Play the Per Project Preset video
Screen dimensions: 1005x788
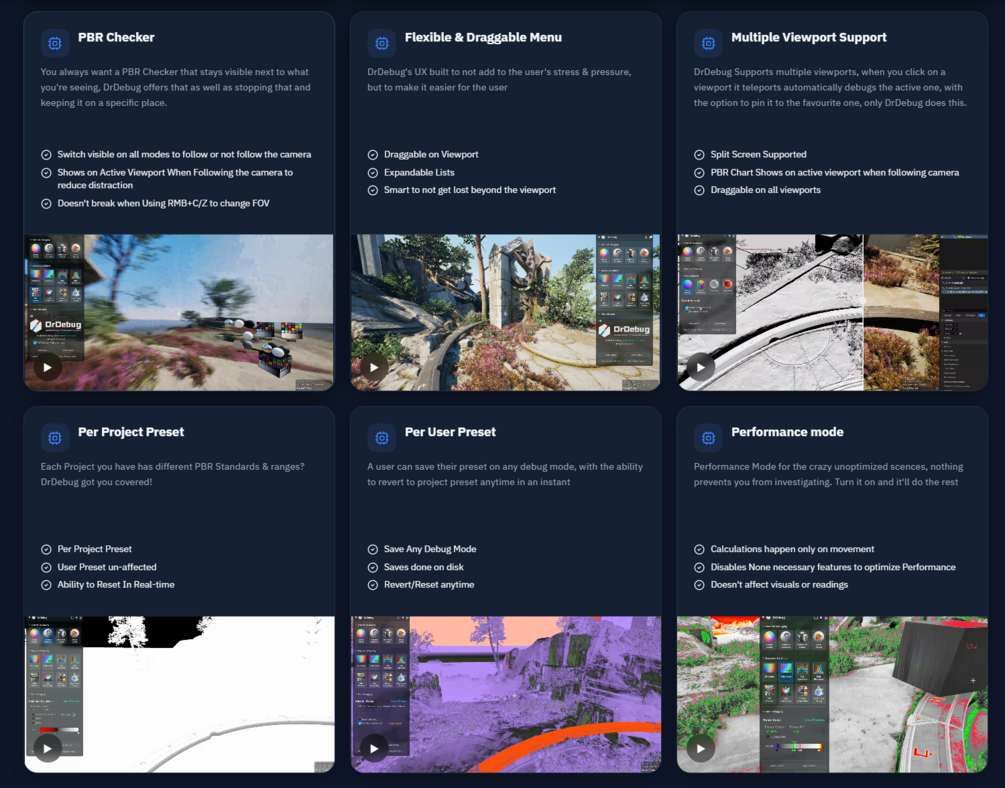(47, 748)
